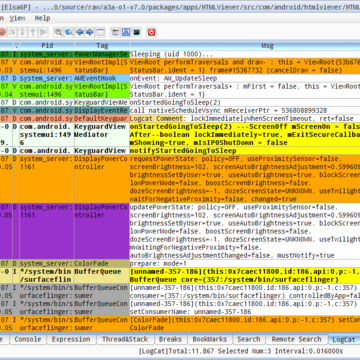Select the LogCat tab

click(344, 339)
